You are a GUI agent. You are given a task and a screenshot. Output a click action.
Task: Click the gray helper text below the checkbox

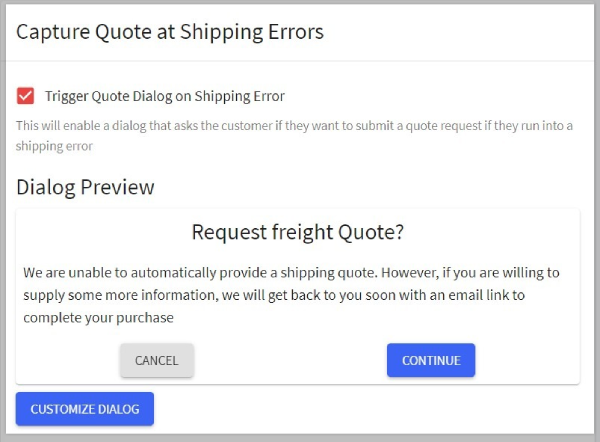[250, 127]
